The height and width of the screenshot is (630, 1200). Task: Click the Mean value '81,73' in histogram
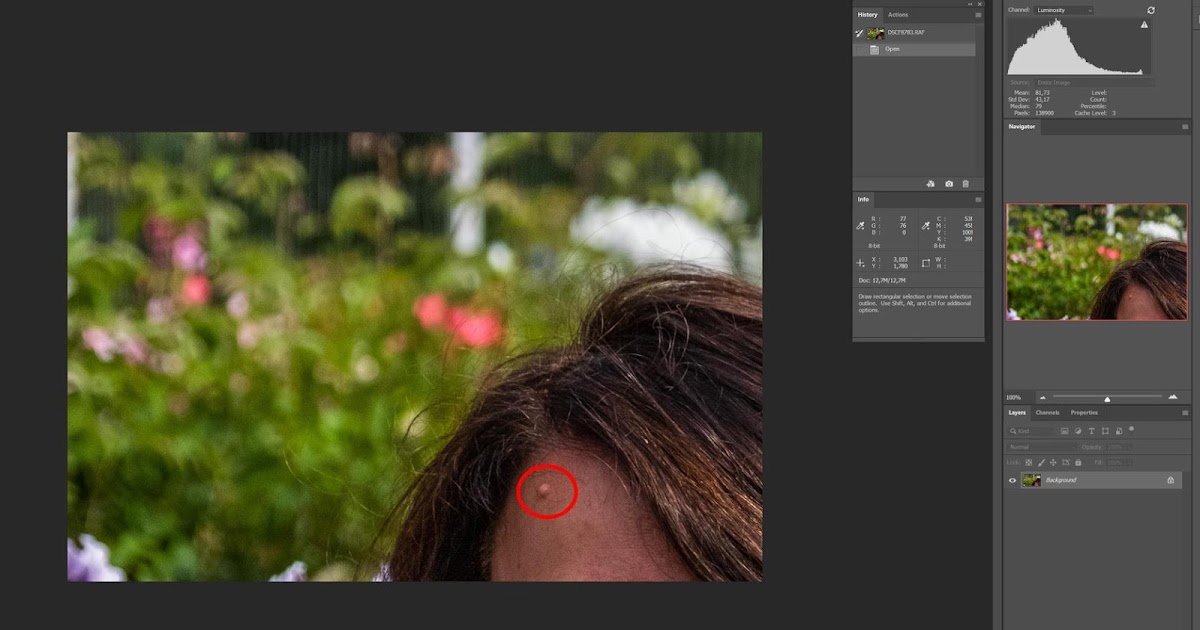(x=1042, y=93)
